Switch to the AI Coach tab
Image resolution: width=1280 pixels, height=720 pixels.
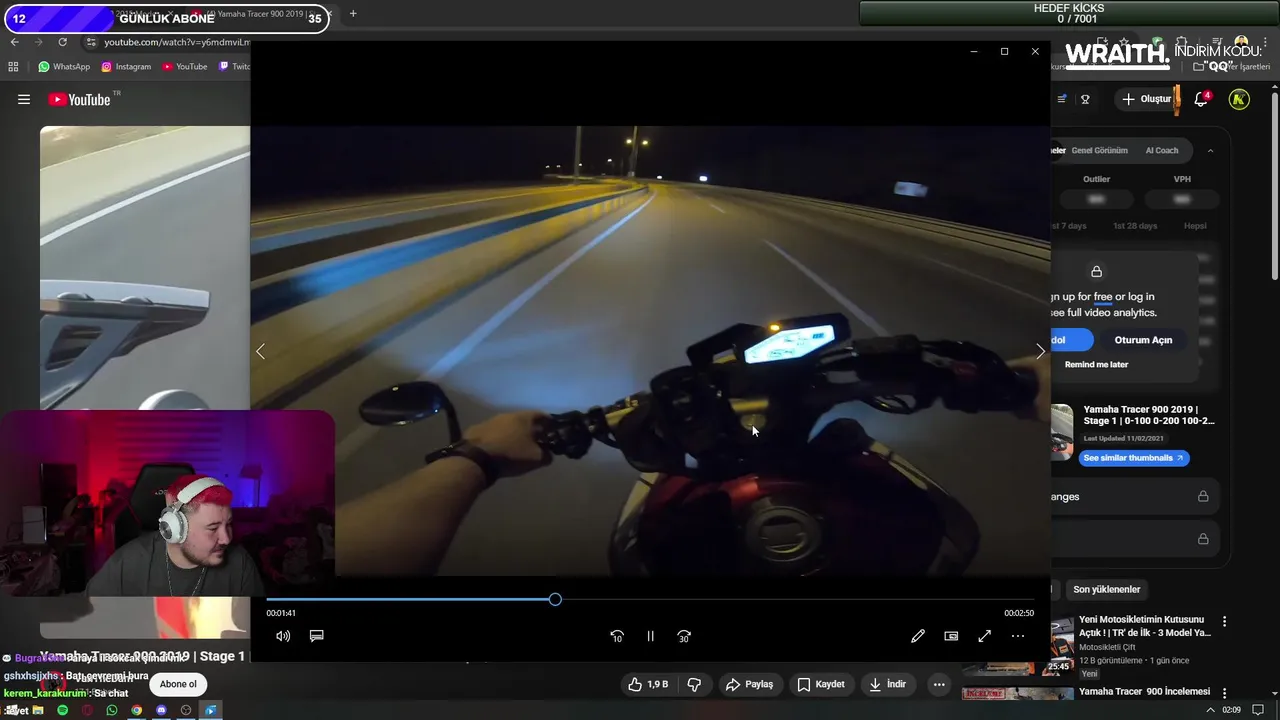(x=1162, y=150)
